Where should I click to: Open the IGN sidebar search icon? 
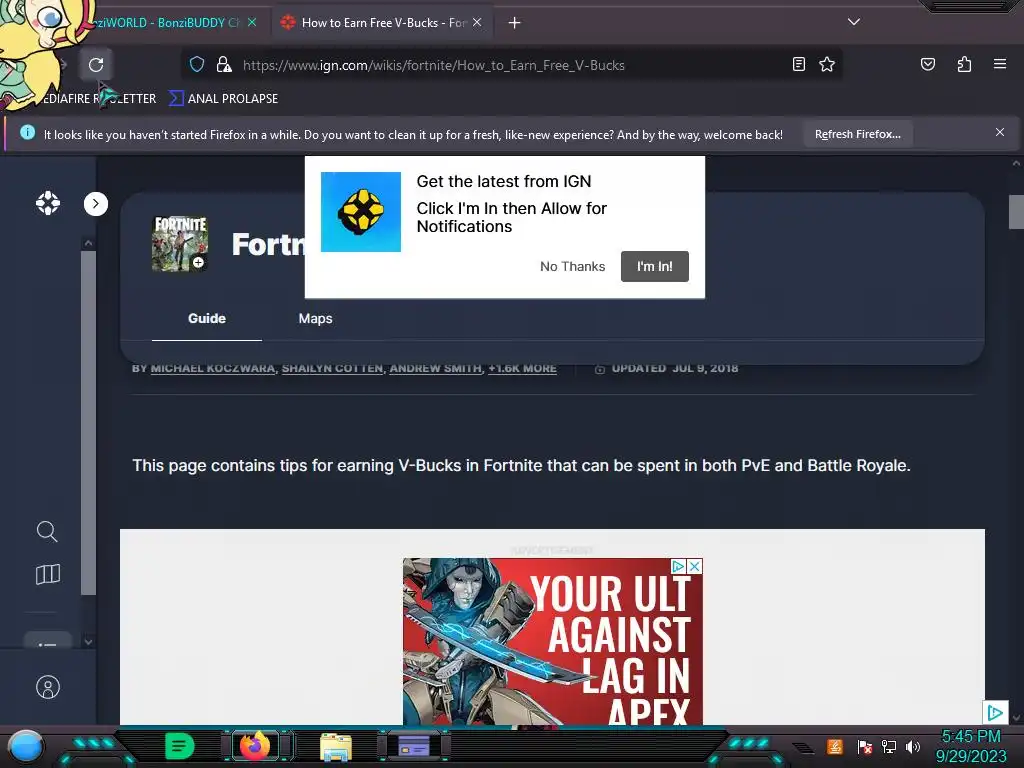[47, 531]
